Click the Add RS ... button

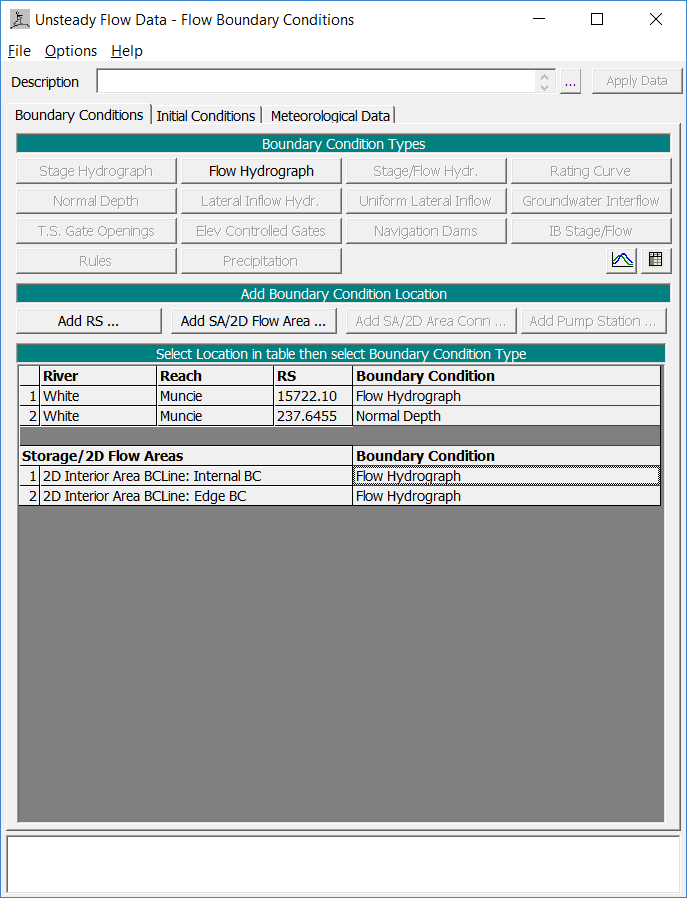89,321
